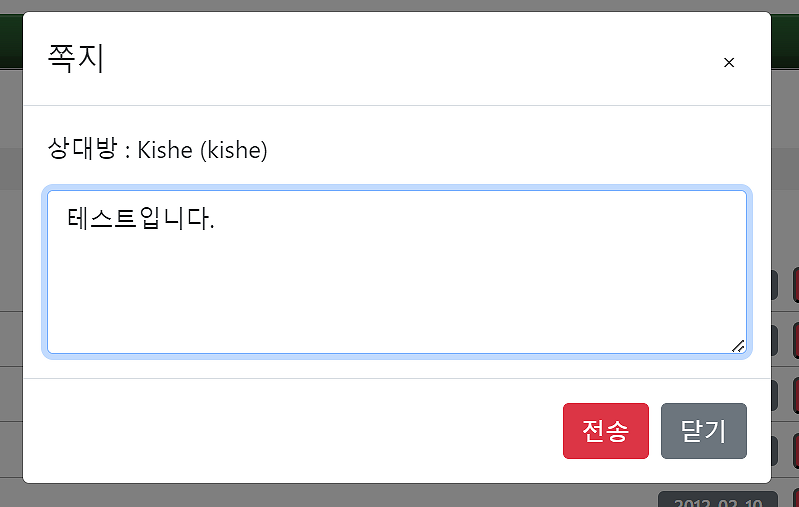Click the dimmed backdrop left of the dialog
The height and width of the screenshot is (507, 799).
coord(10,250)
